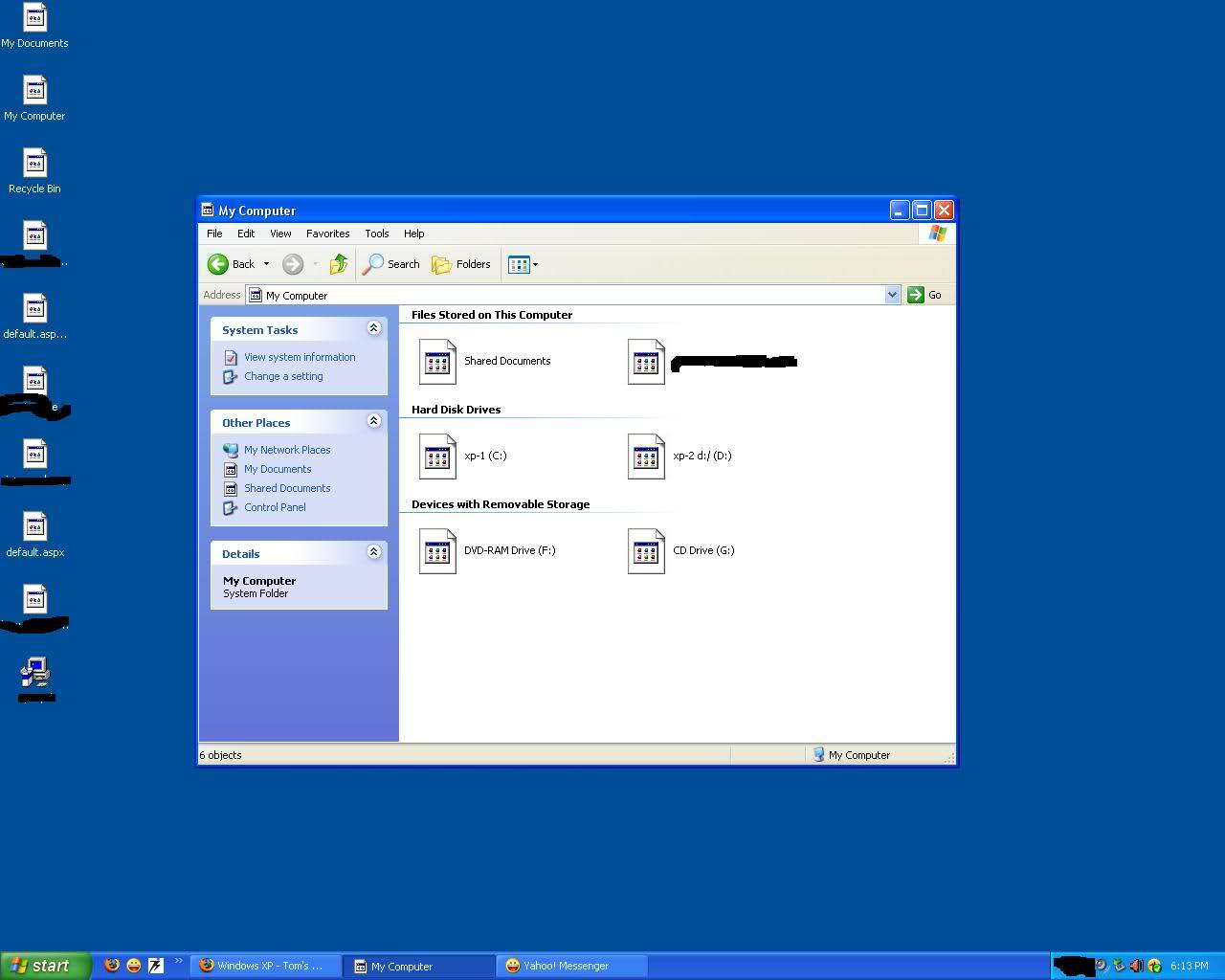Collapse the Other Places panel

[374, 421]
